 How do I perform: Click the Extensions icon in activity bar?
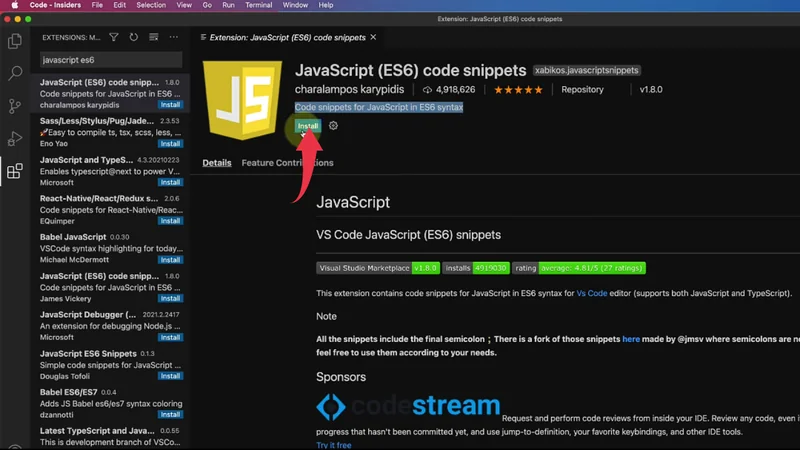click(15, 172)
